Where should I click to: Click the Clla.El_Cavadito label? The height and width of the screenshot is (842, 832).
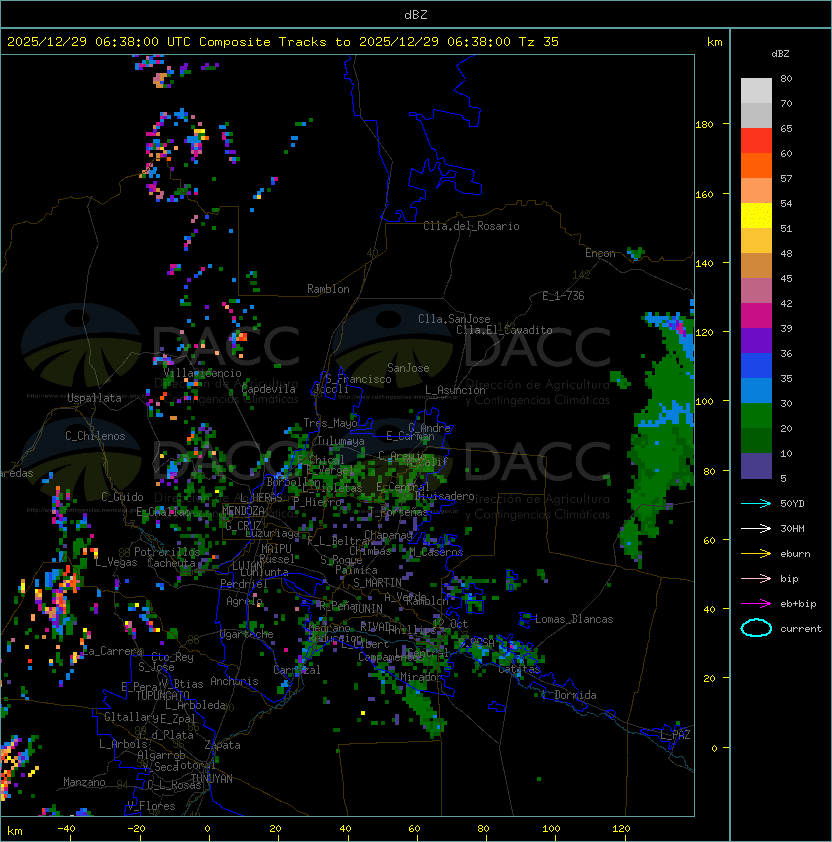(x=504, y=330)
